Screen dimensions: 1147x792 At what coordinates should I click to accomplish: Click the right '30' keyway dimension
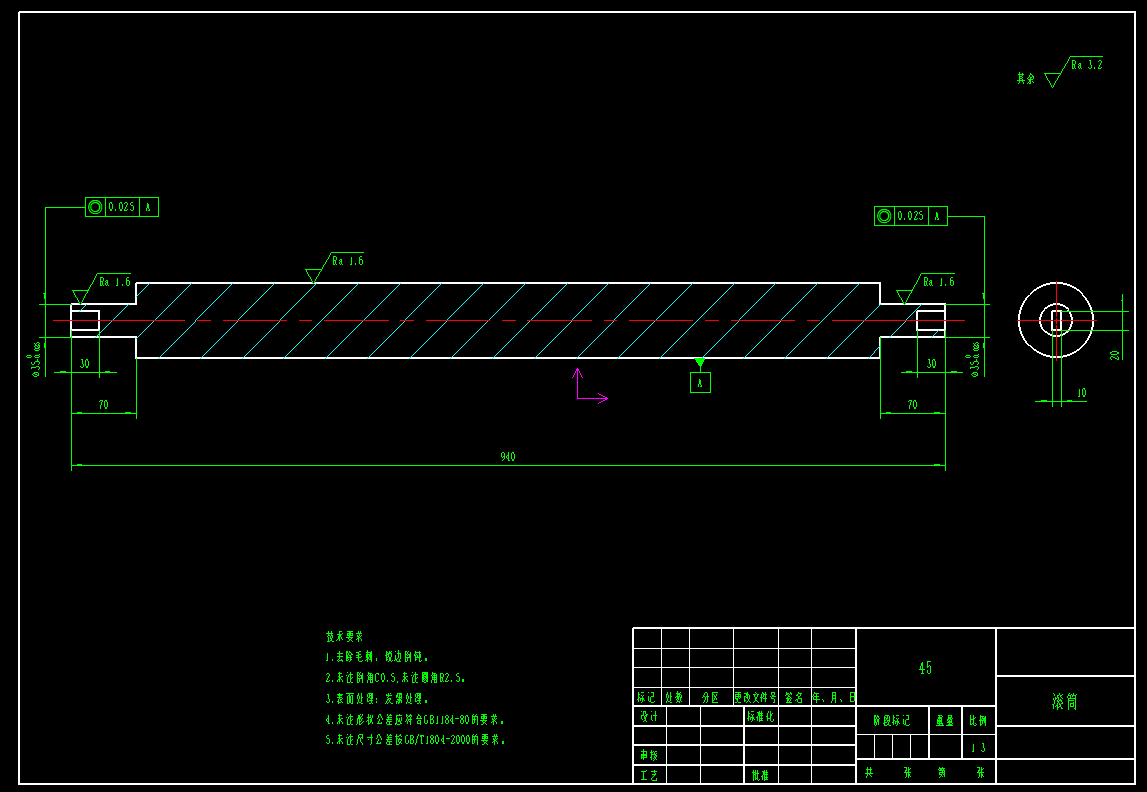coord(931,363)
